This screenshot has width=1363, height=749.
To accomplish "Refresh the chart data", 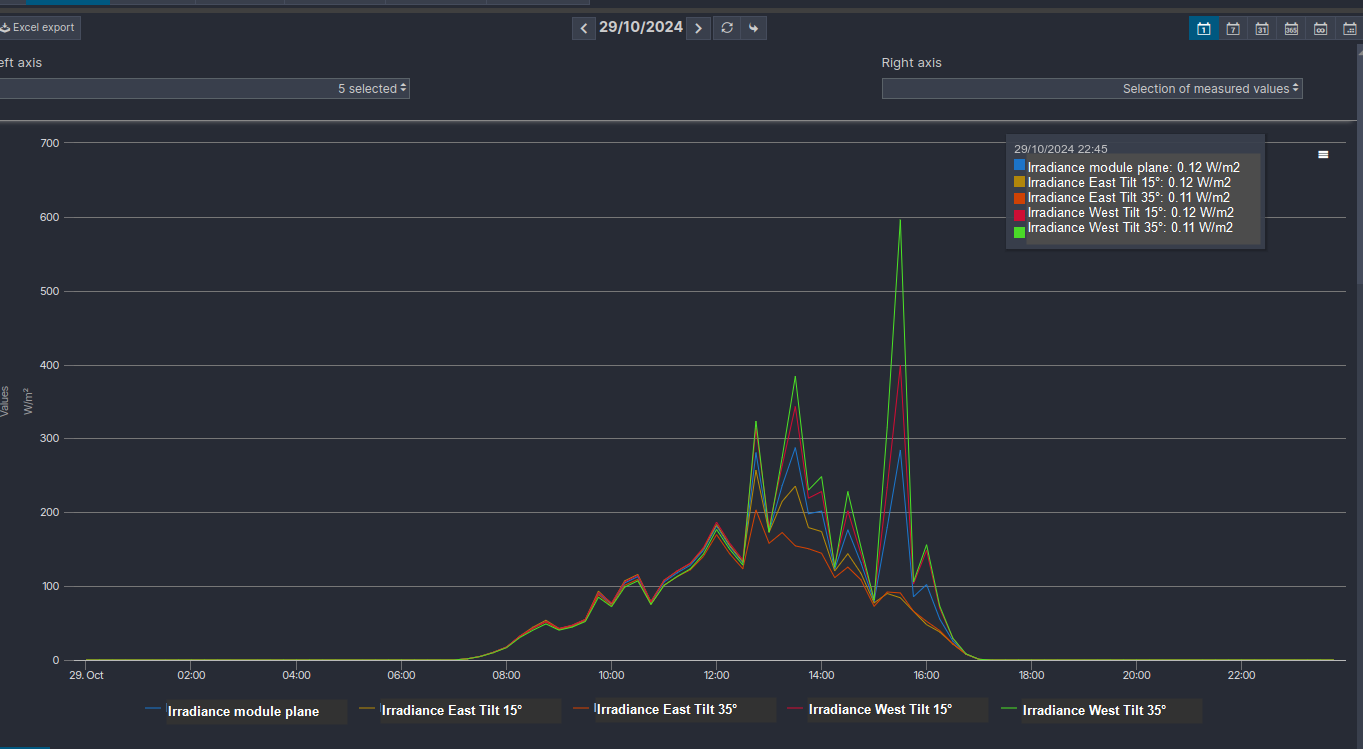I will [727, 28].
